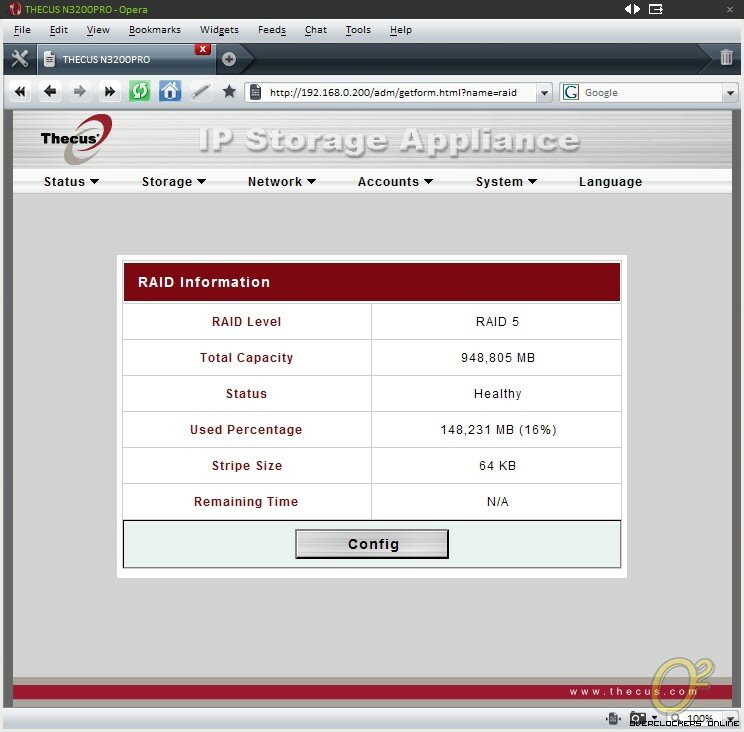
Task: Click the rewind navigation button
Action: (x=20, y=91)
